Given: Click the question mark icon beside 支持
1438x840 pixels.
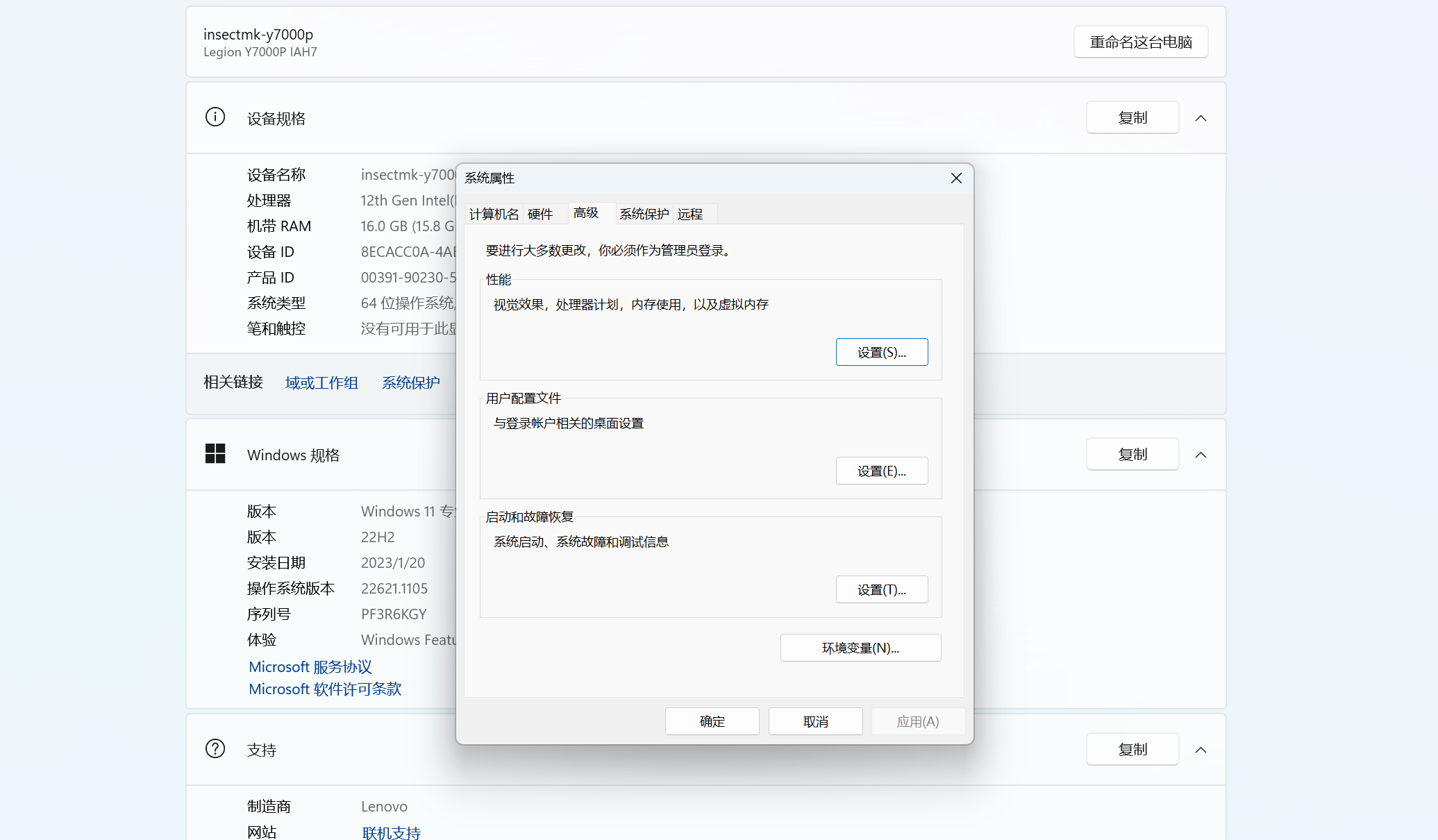Looking at the screenshot, I should pos(215,749).
